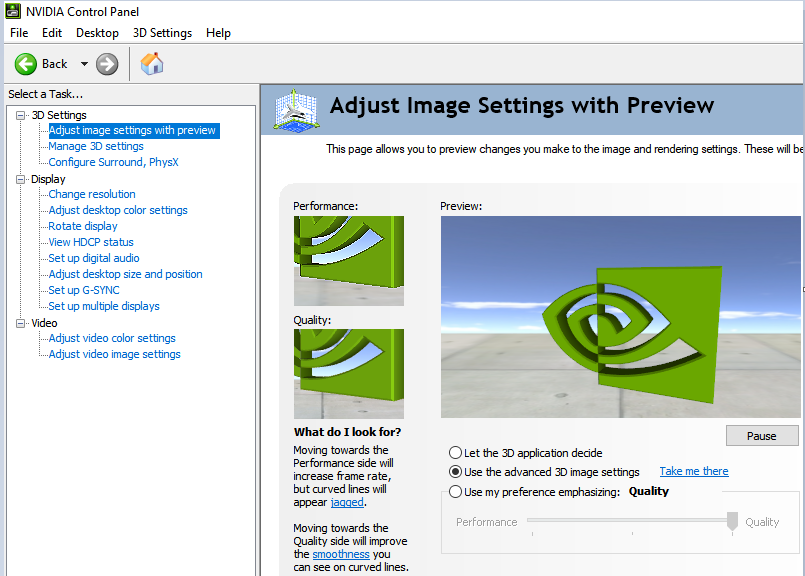This screenshot has height=576, width=805.
Task: Open Adjust video image settings
Action: [x=114, y=354]
